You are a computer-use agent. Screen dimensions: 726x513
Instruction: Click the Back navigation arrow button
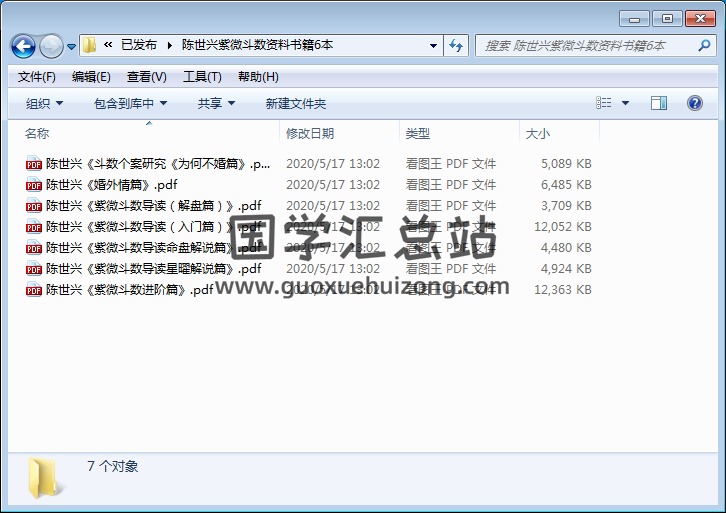point(23,46)
